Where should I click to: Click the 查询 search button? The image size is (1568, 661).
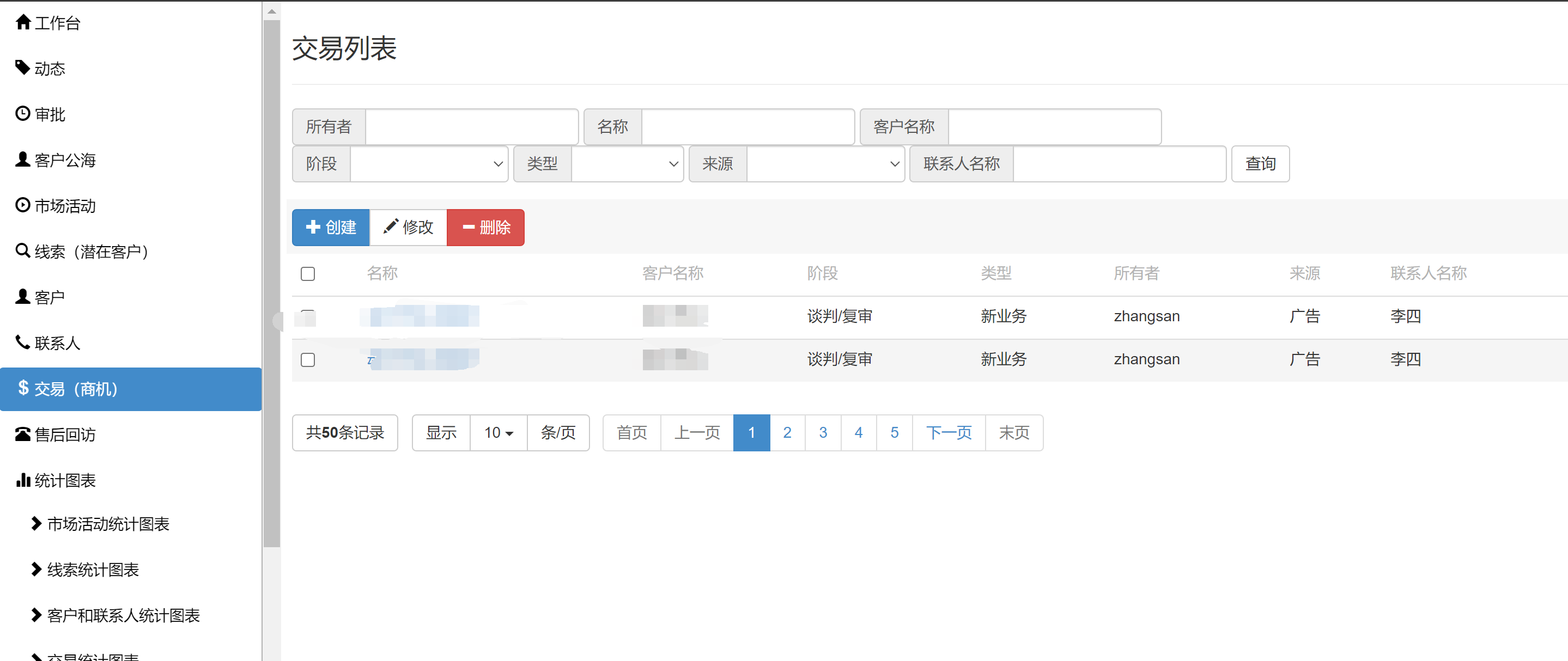[x=1260, y=163]
